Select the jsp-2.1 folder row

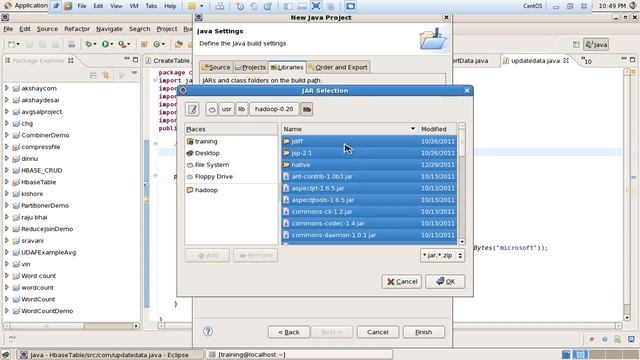369,153
